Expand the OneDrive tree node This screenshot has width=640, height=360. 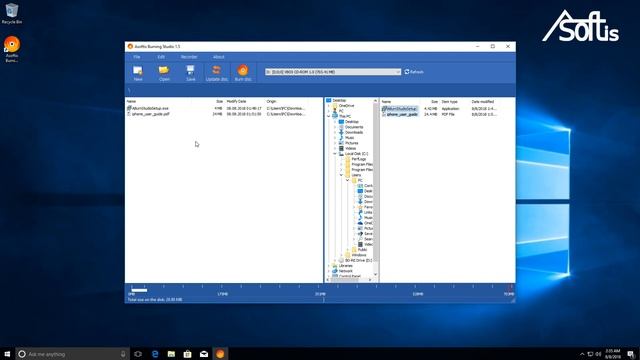pyautogui.click(x=329, y=106)
